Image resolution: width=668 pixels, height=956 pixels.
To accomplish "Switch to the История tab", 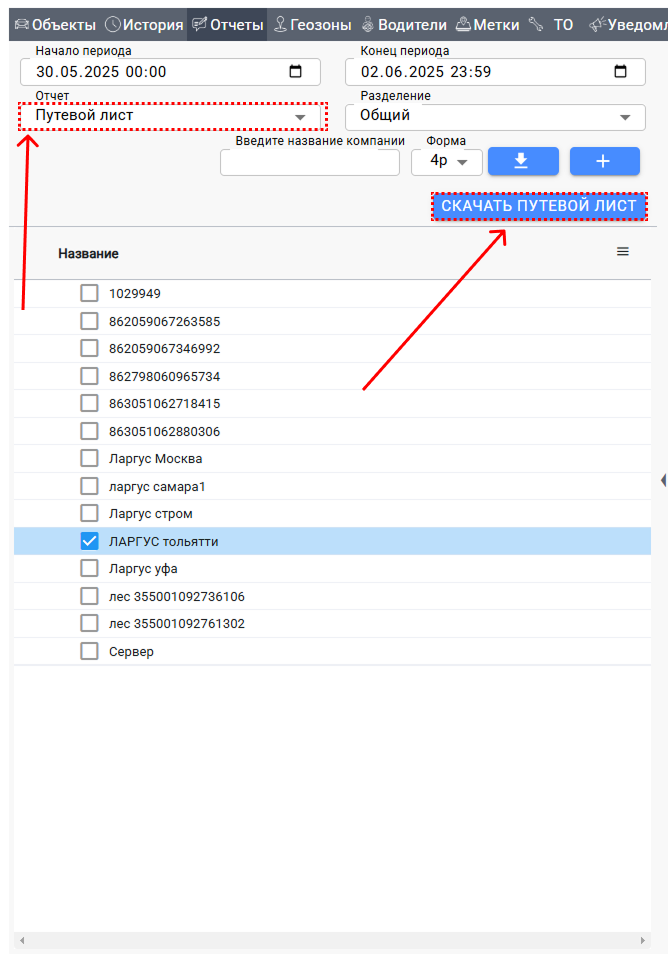I will 145,25.
